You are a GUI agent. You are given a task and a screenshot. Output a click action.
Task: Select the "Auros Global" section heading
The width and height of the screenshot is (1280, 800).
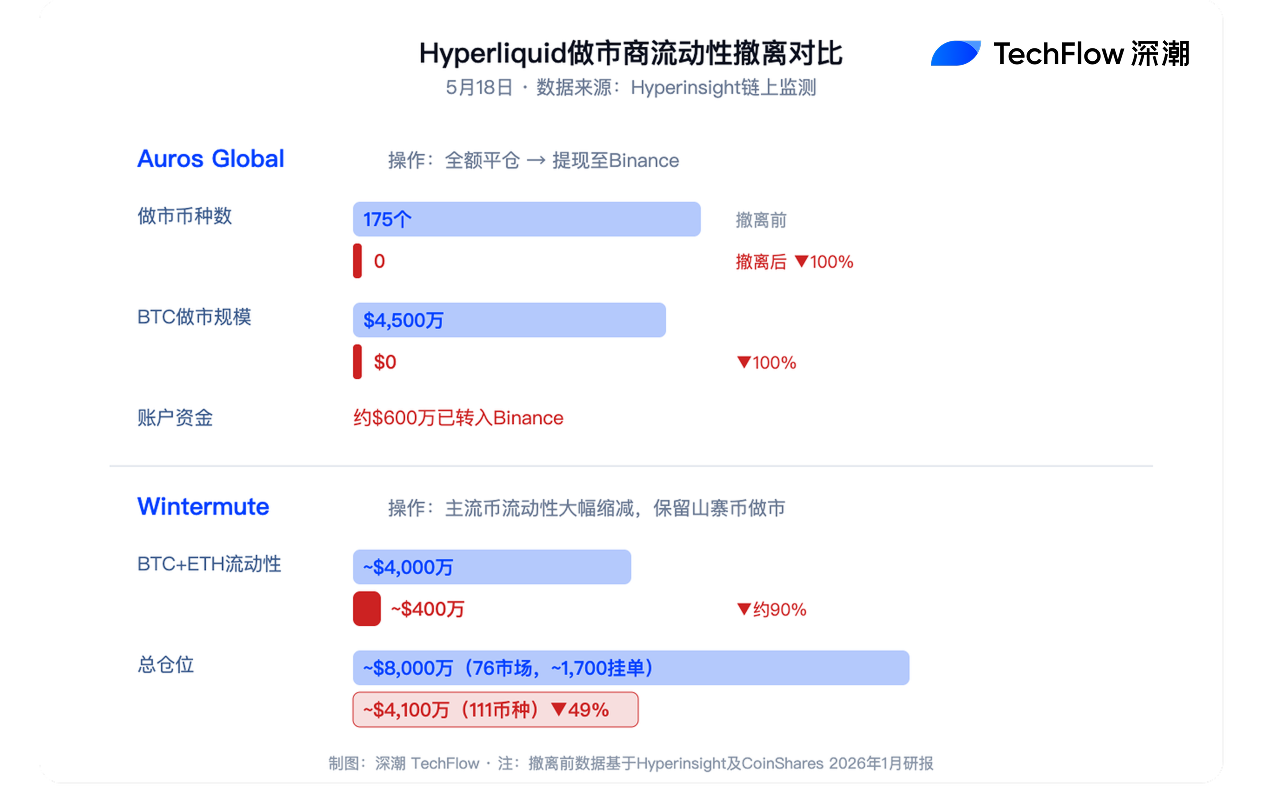point(211,159)
